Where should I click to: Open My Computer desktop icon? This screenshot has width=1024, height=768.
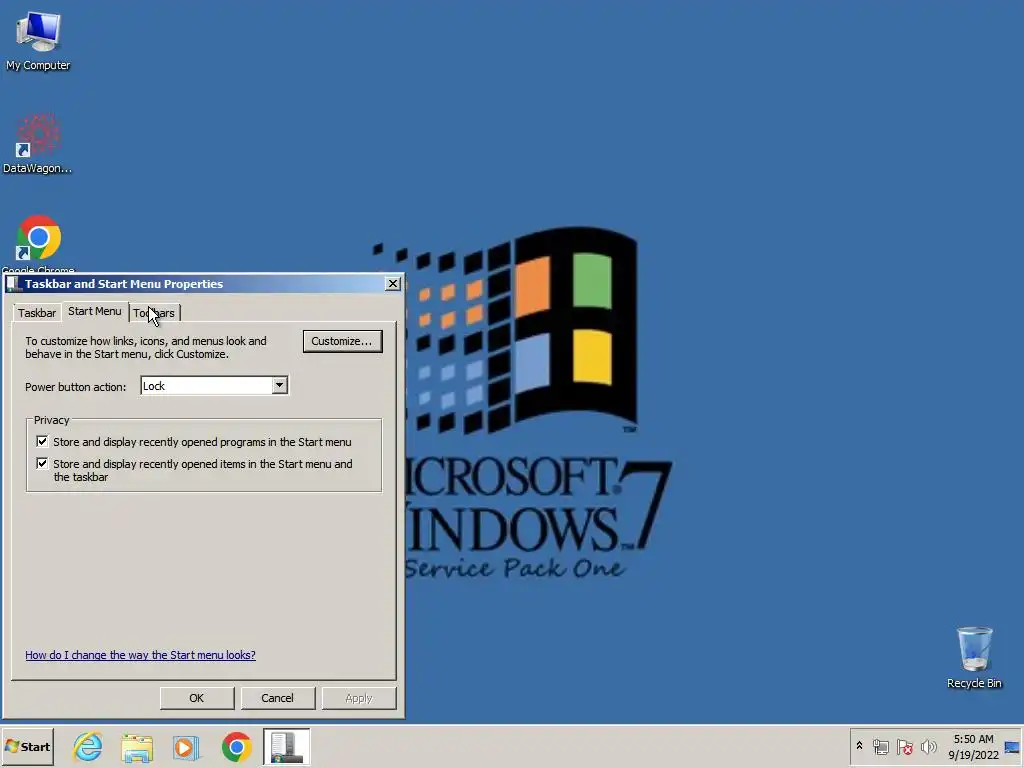38,39
